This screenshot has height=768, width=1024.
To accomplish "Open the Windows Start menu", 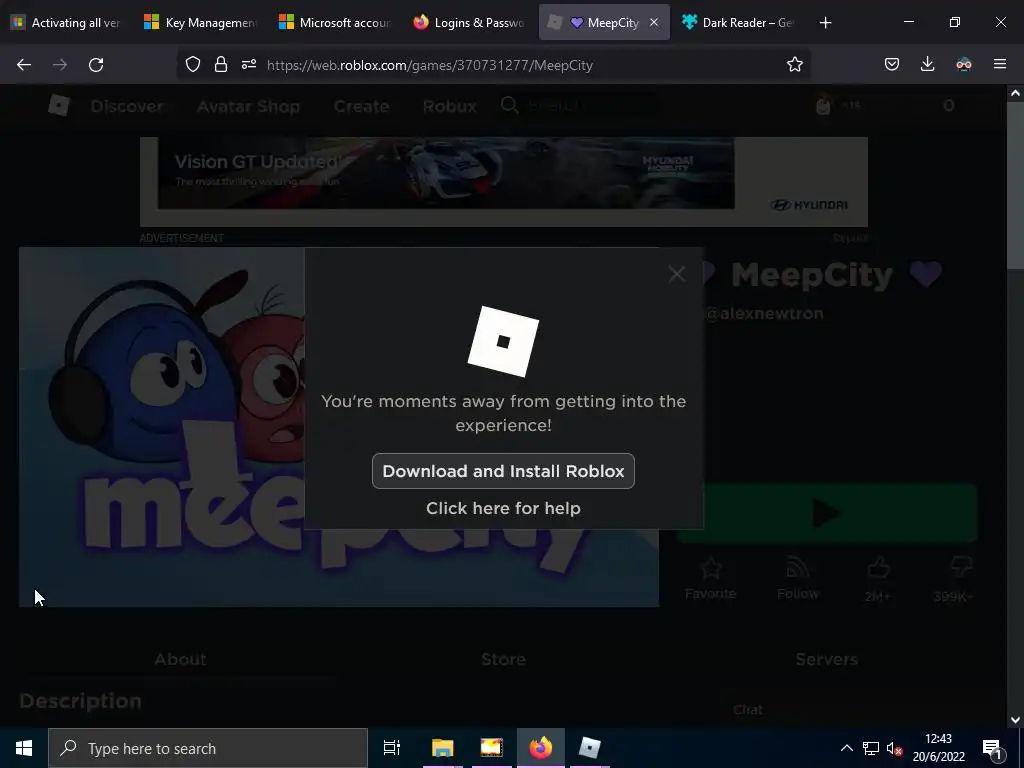I will point(24,748).
